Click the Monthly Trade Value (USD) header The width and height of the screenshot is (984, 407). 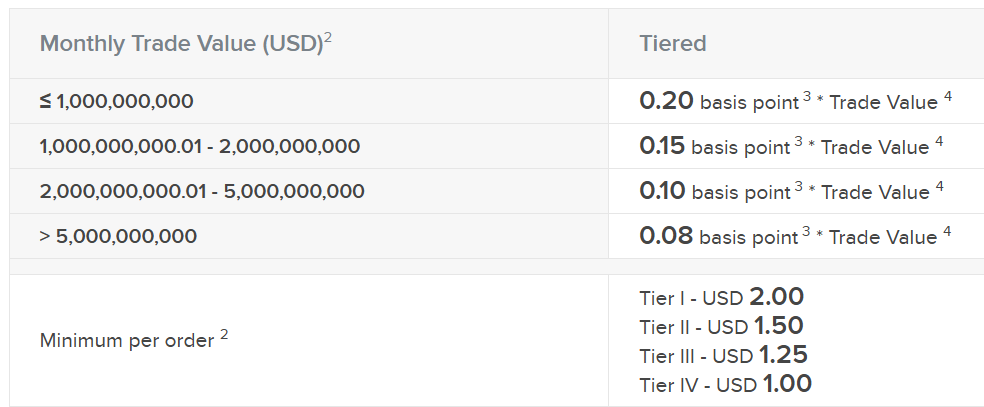click(x=180, y=44)
